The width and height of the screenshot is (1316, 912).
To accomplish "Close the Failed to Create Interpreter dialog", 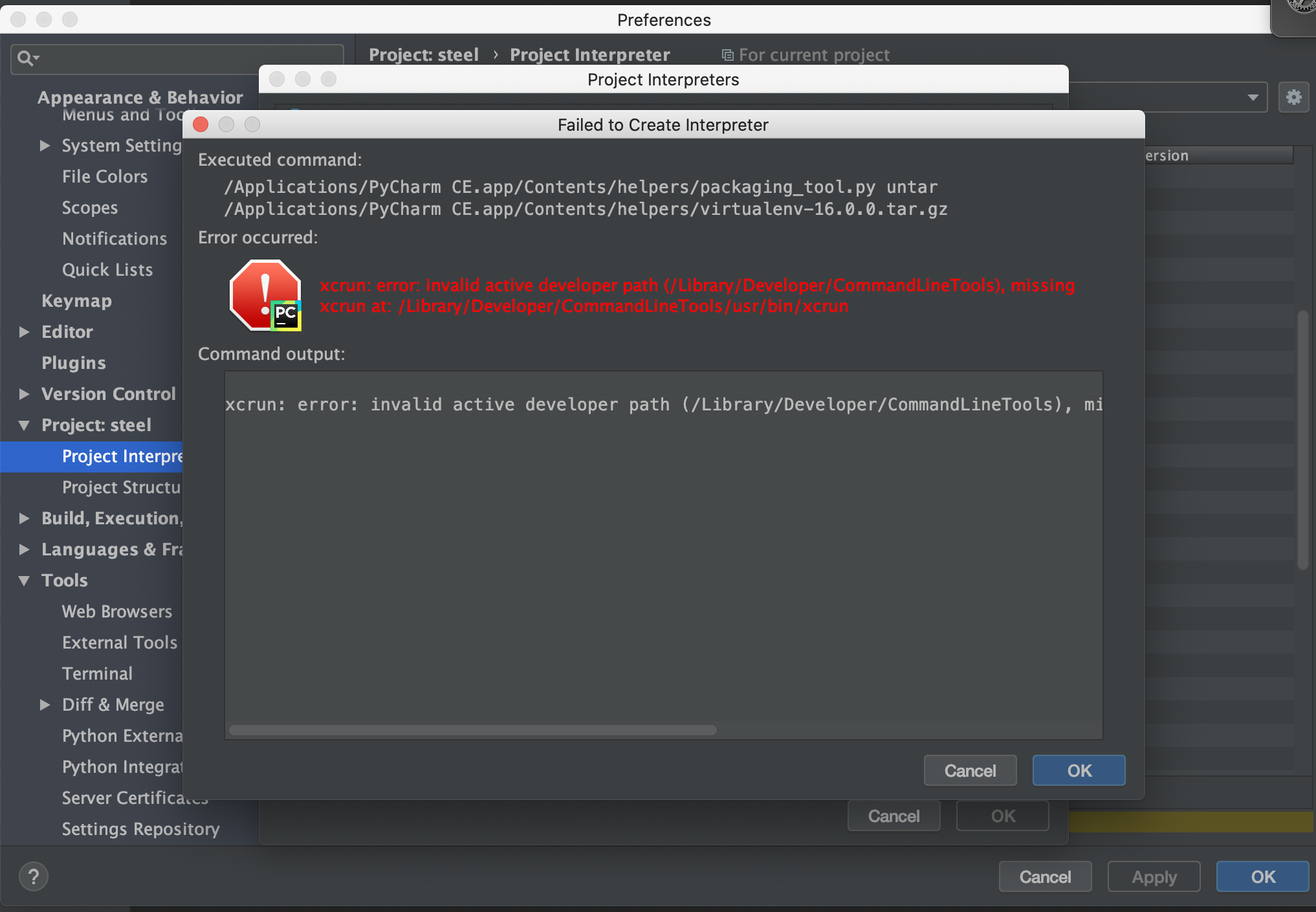I will pos(201,124).
